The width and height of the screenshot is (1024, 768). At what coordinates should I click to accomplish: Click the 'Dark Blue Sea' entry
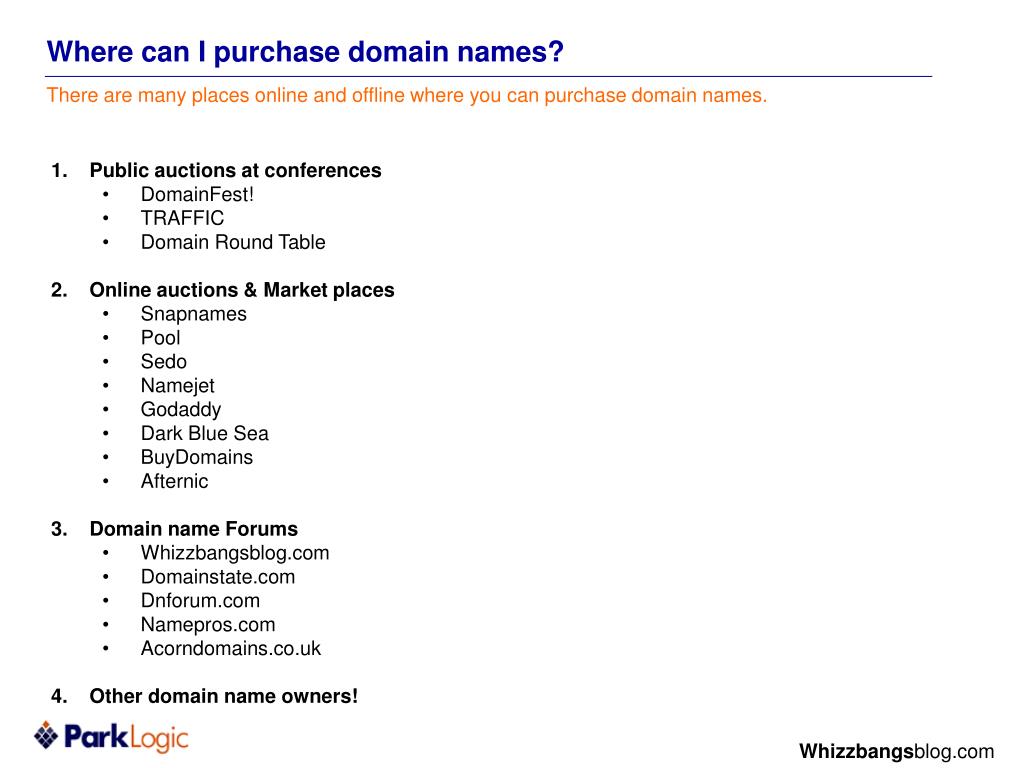(205, 434)
